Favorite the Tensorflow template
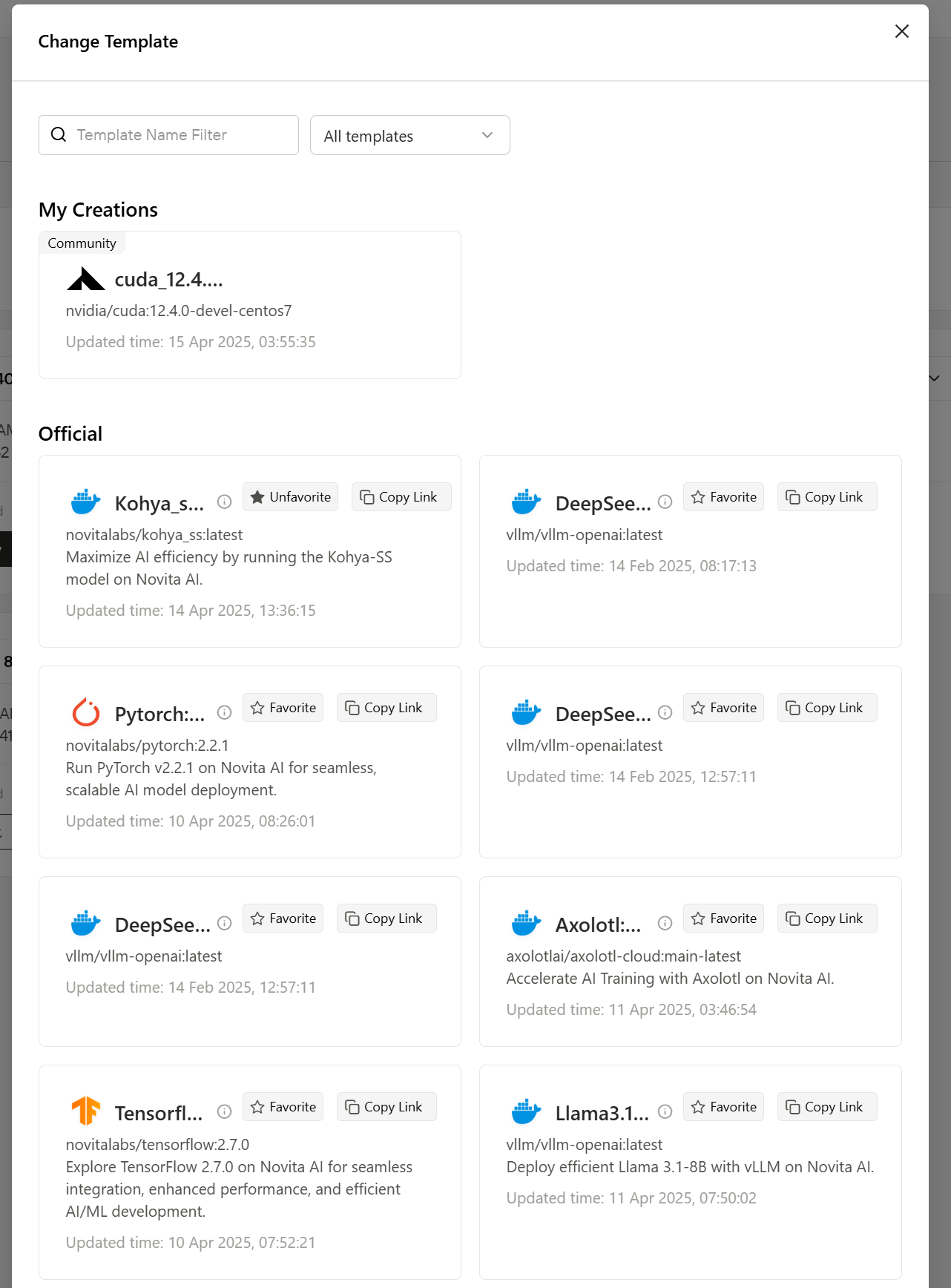This screenshot has height=1288, width=951. [283, 1107]
